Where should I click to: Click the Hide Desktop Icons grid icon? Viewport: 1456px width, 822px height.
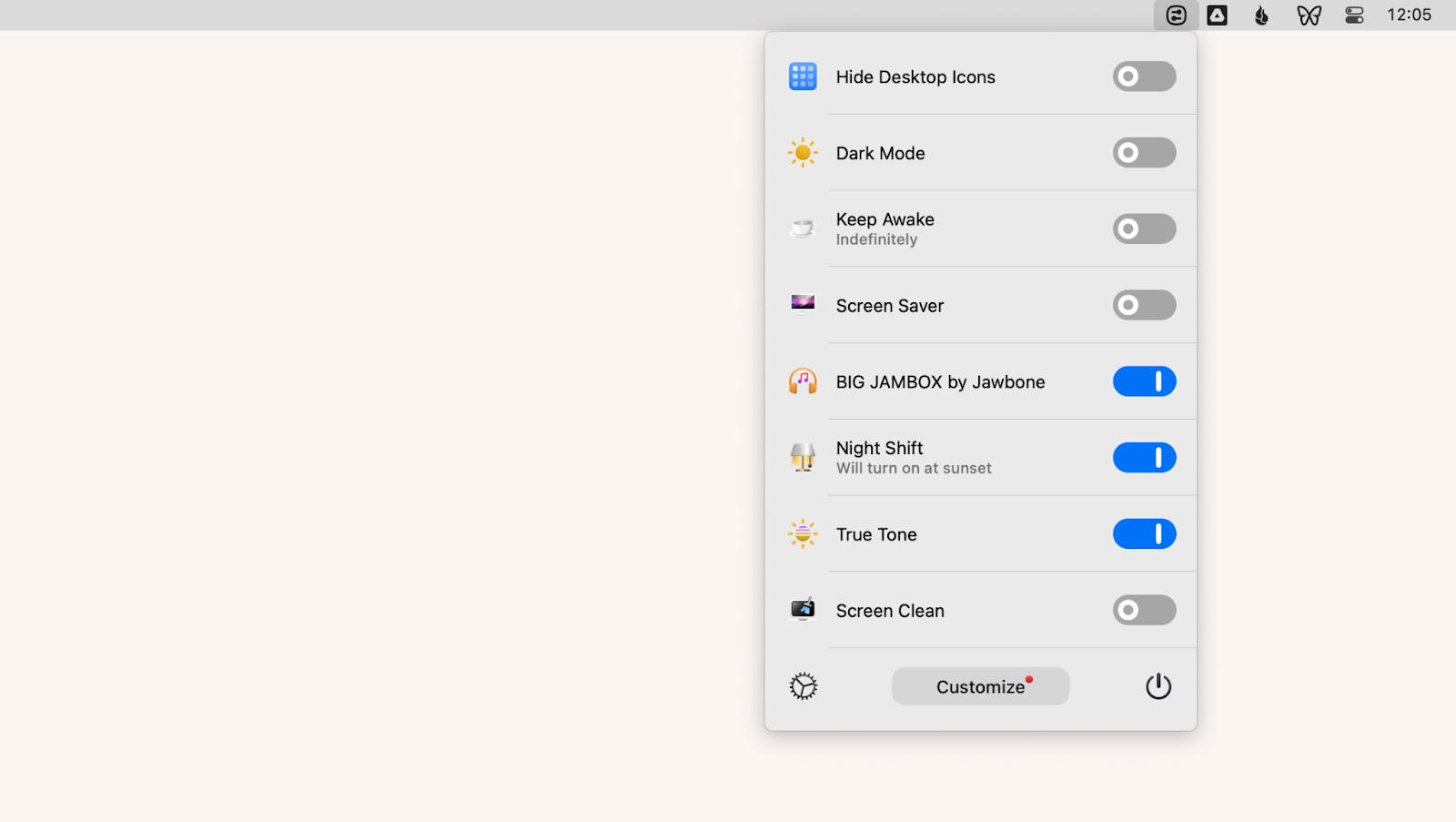coord(802,76)
